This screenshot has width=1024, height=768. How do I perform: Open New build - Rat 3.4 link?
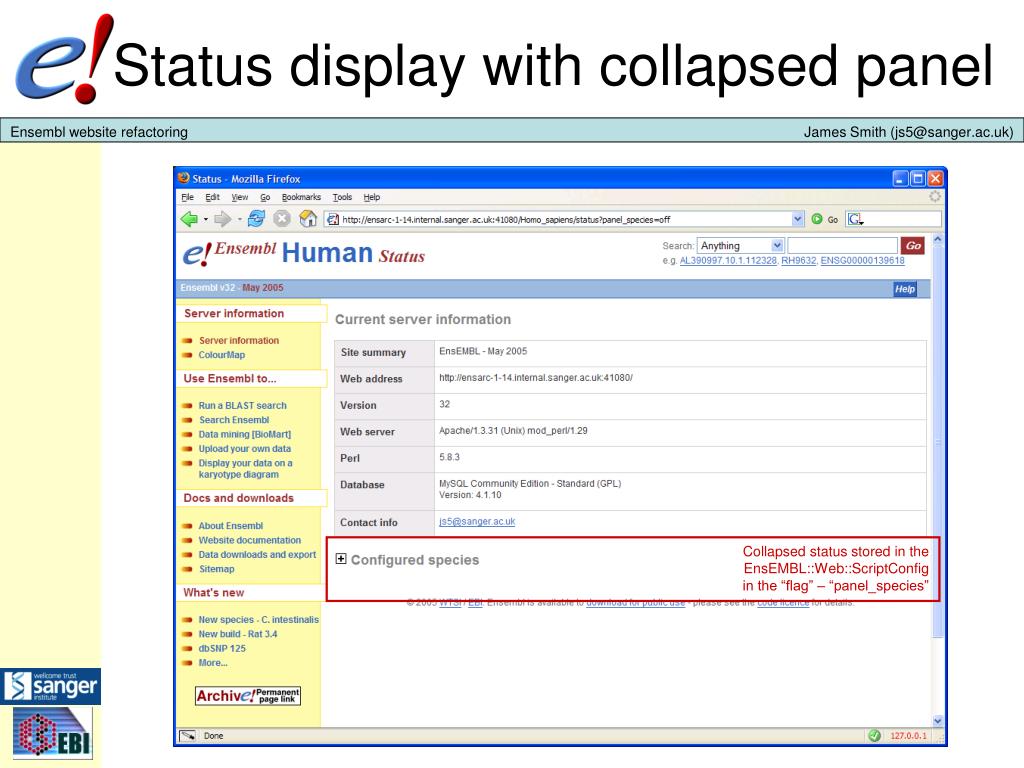pyautogui.click(x=238, y=634)
